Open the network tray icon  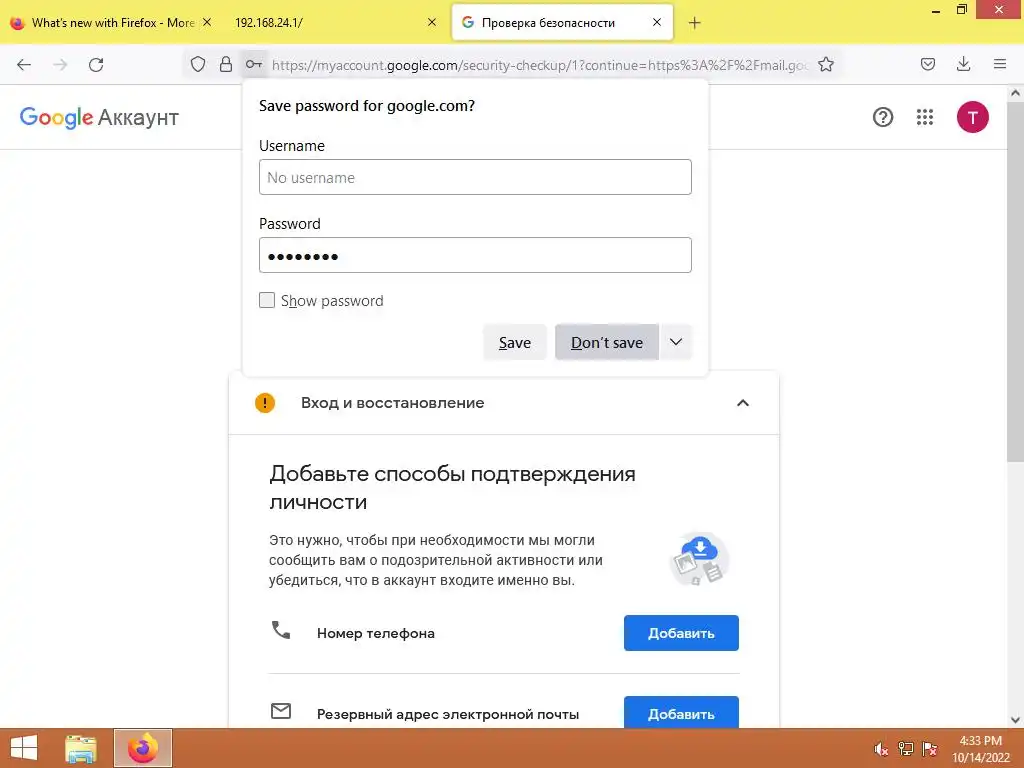point(906,748)
